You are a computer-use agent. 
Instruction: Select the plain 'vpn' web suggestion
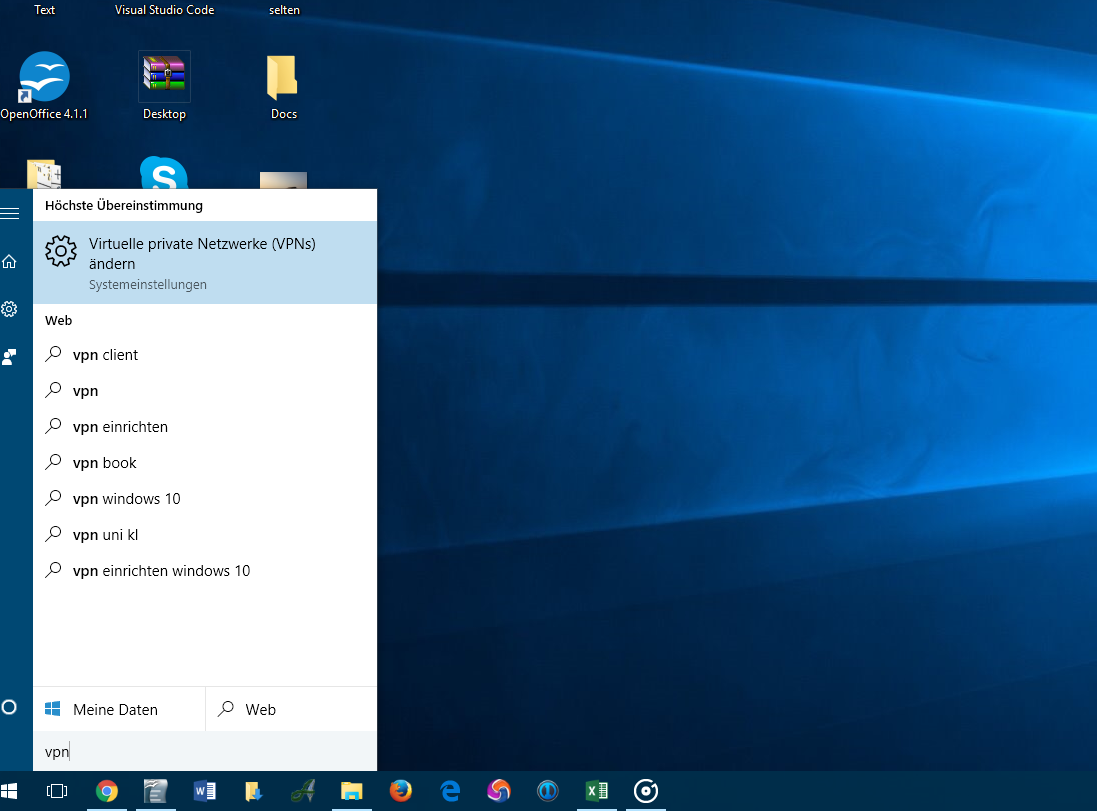(205, 390)
